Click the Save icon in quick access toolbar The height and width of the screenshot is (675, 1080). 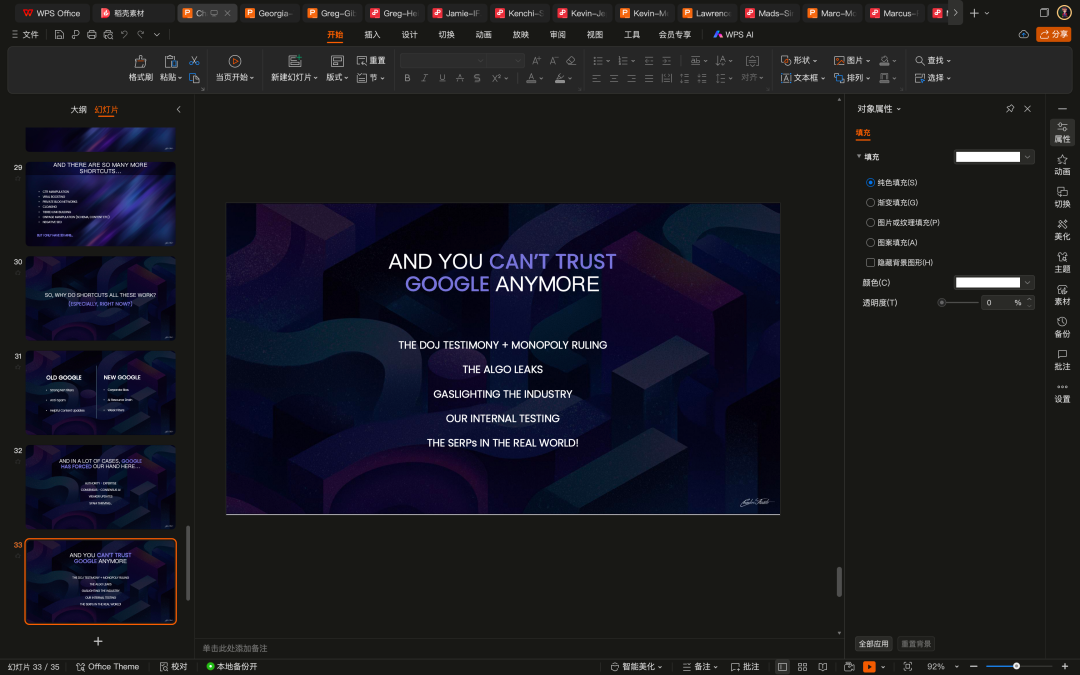[59, 34]
